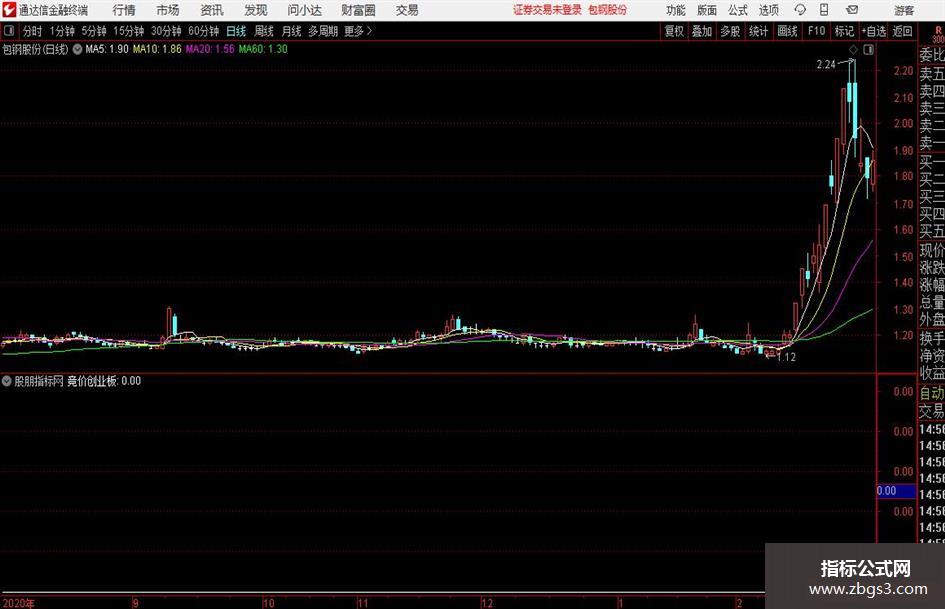
Task: Add stock with +自选 button
Action: point(873,31)
